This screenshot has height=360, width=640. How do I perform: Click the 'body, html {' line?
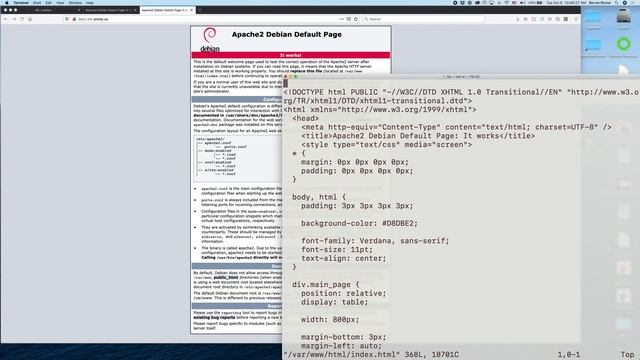click(x=319, y=197)
